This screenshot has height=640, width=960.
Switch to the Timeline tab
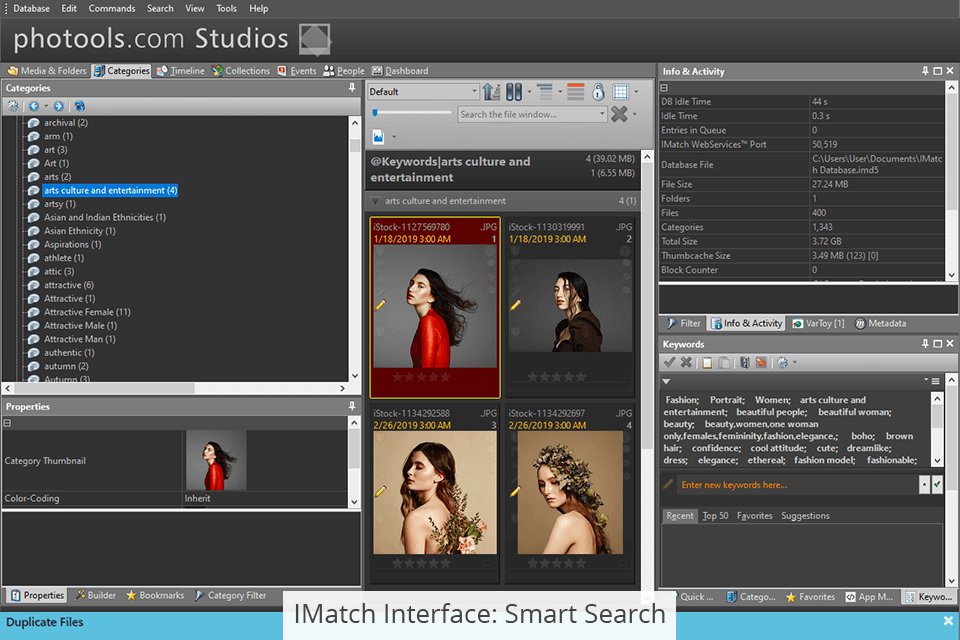181,70
